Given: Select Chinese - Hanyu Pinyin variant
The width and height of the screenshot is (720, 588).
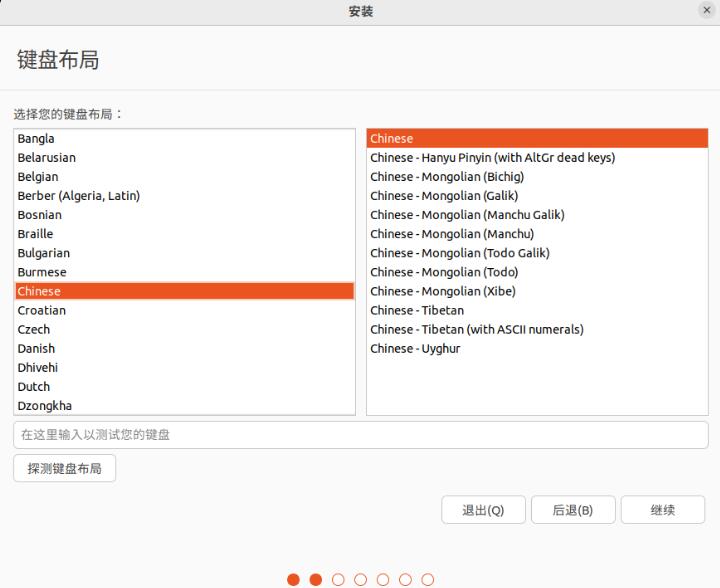Looking at the screenshot, I should 492,158.
